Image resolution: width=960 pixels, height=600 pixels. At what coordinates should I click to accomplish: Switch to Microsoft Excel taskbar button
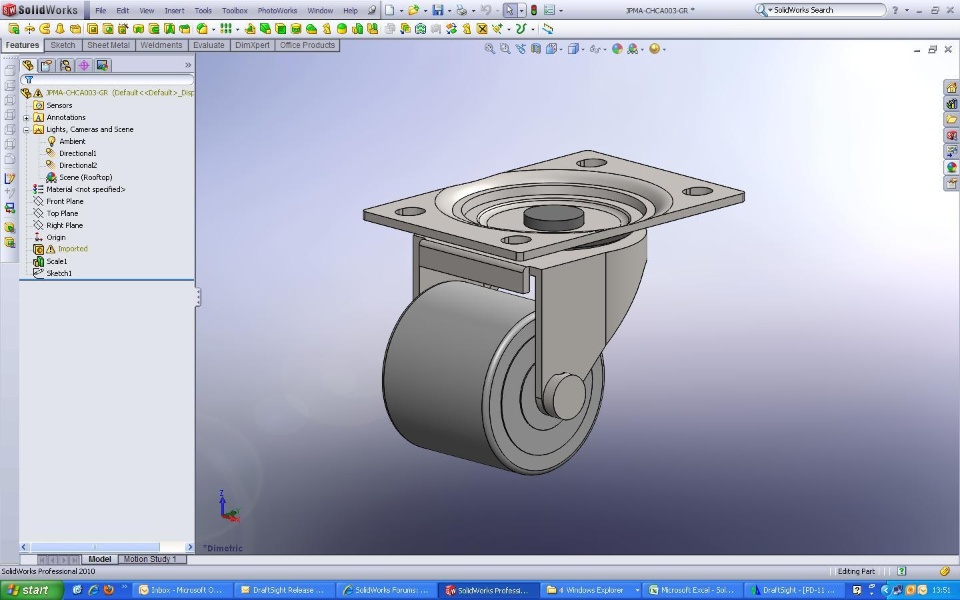[693, 590]
